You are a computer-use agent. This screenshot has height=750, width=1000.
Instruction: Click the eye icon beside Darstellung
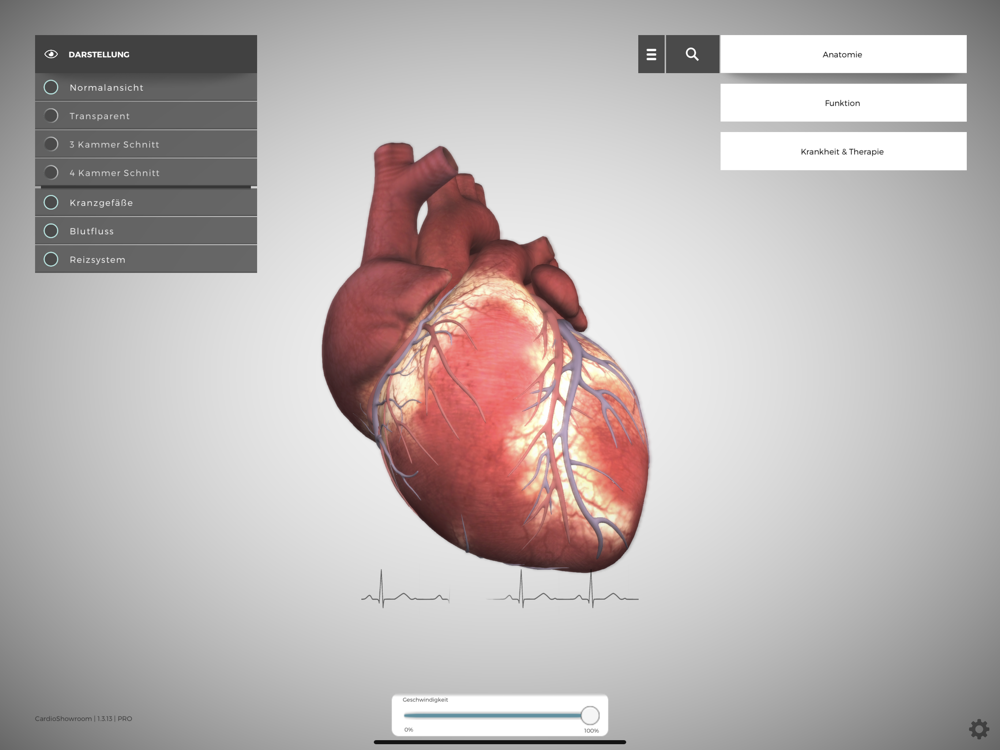(x=51, y=54)
